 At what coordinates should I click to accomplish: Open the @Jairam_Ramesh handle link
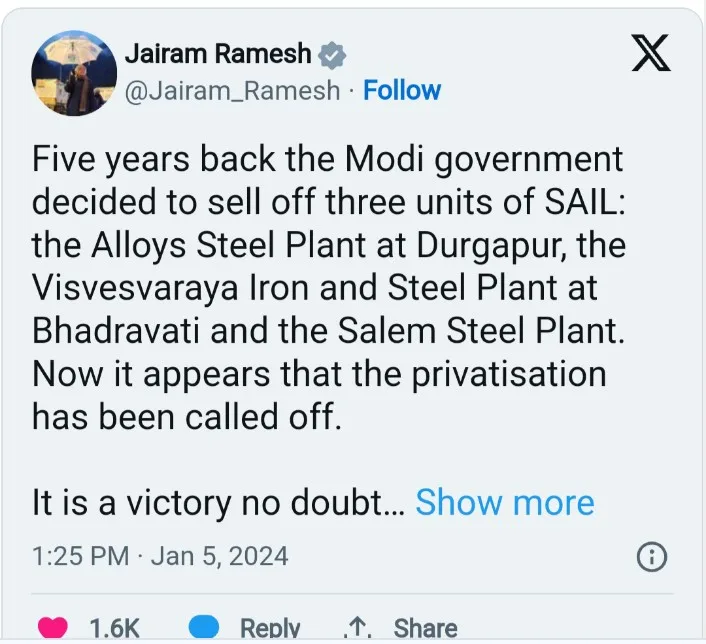point(233,90)
